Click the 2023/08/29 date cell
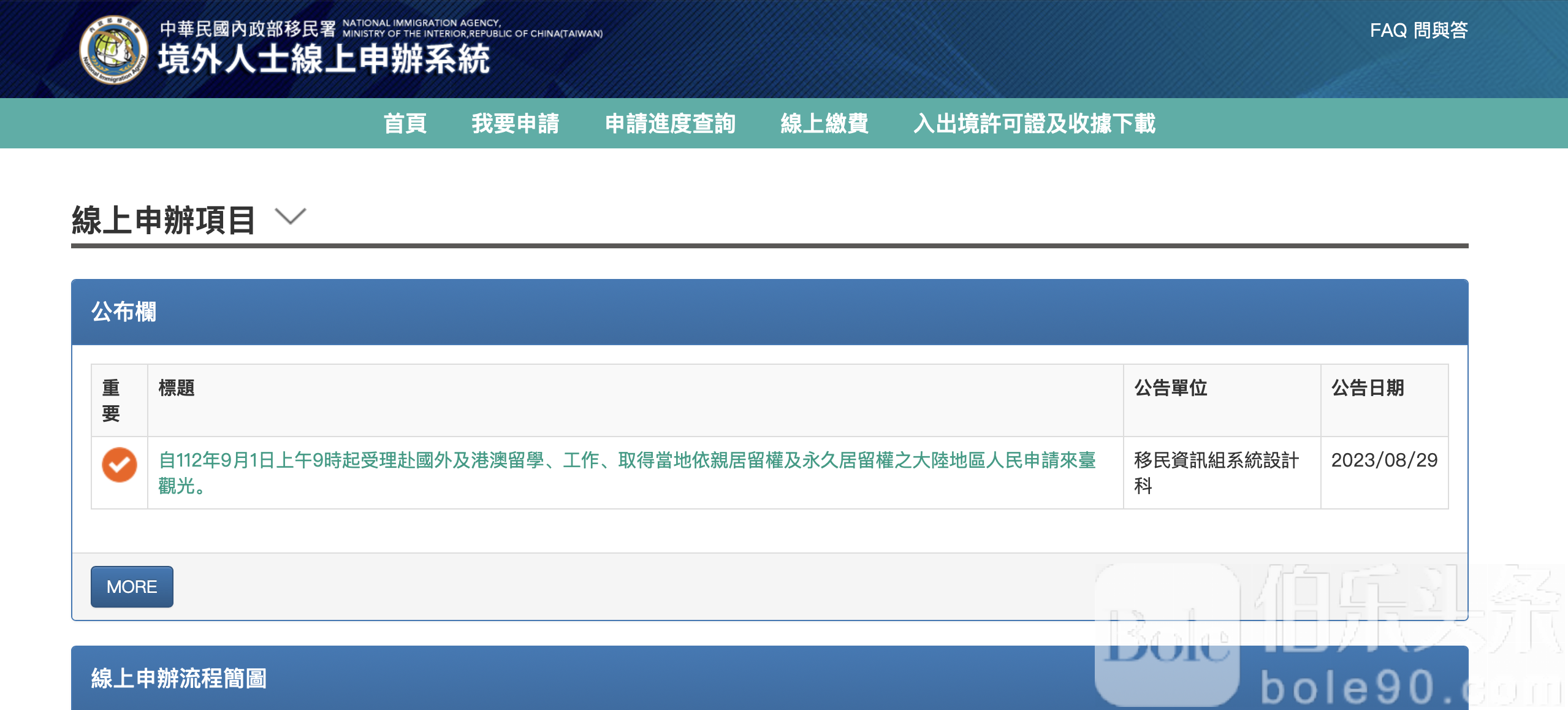 [x=1383, y=460]
